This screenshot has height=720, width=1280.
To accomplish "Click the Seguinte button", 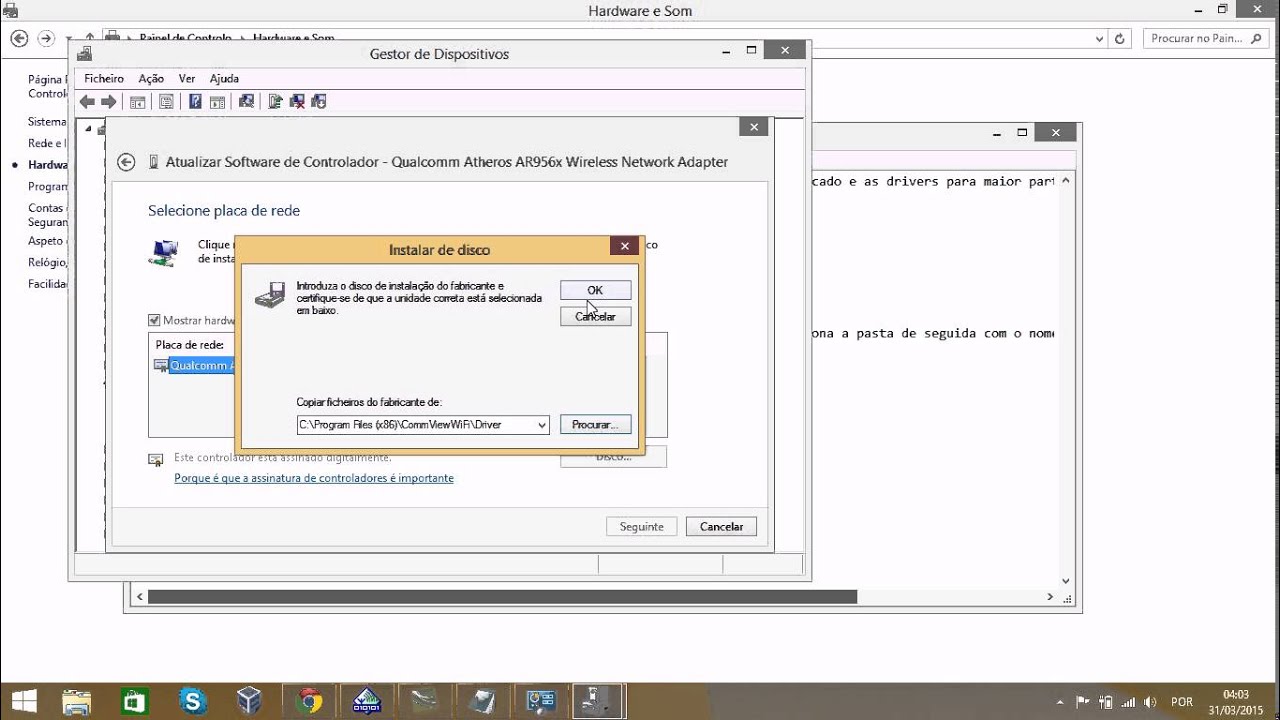I will [x=641, y=526].
